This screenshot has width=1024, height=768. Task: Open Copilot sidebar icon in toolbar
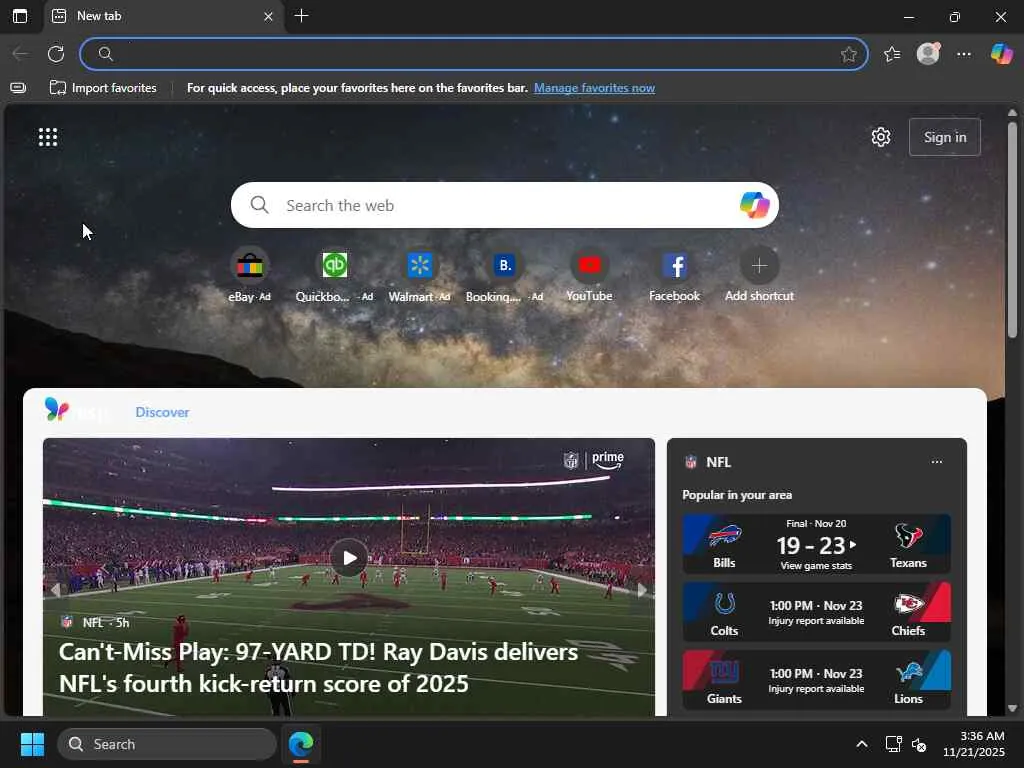pyautogui.click(x=1001, y=54)
